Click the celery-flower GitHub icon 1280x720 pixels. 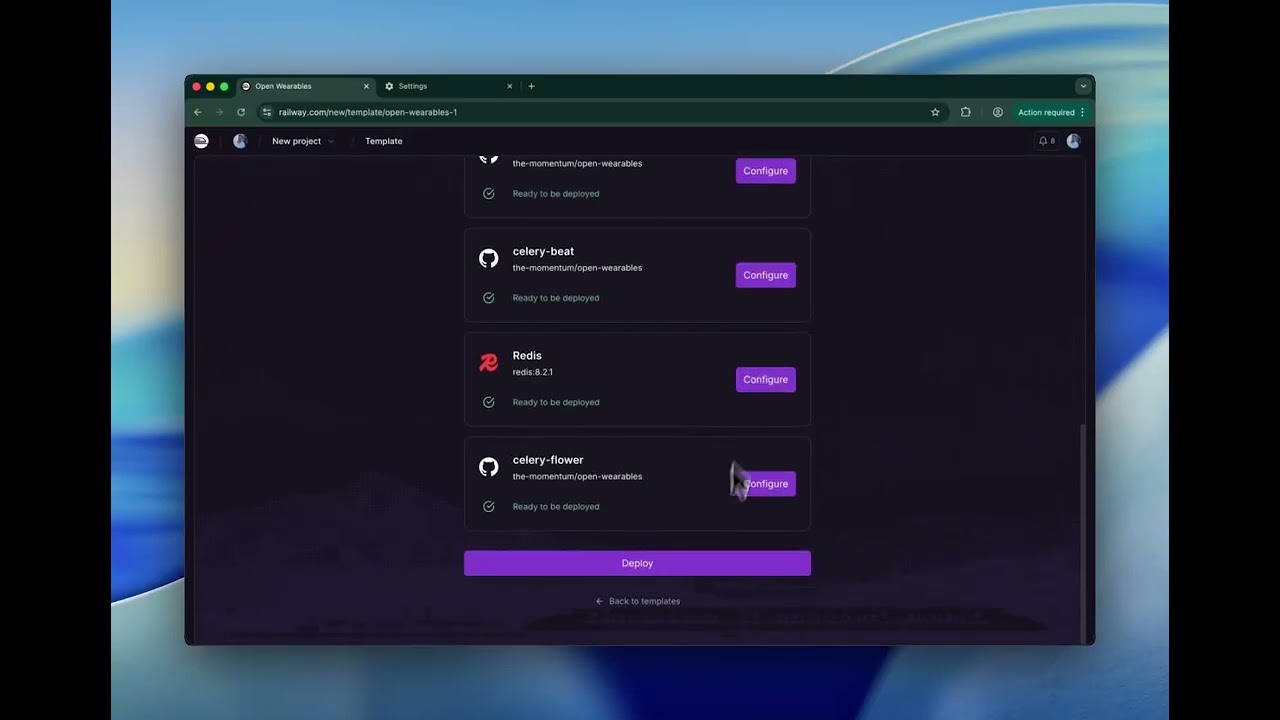(488, 467)
